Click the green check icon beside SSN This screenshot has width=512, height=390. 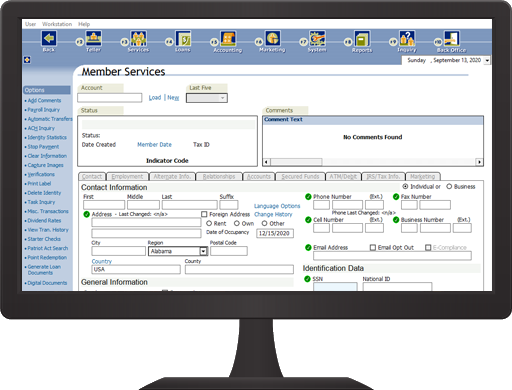point(307,279)
